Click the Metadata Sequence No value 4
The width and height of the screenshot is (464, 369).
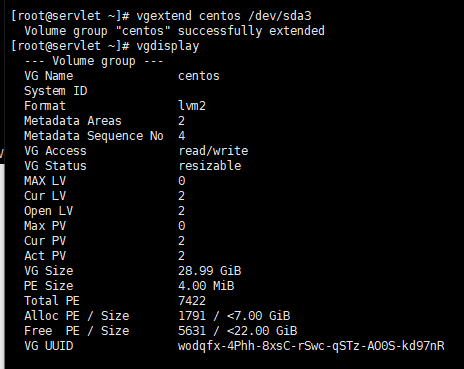182,136
